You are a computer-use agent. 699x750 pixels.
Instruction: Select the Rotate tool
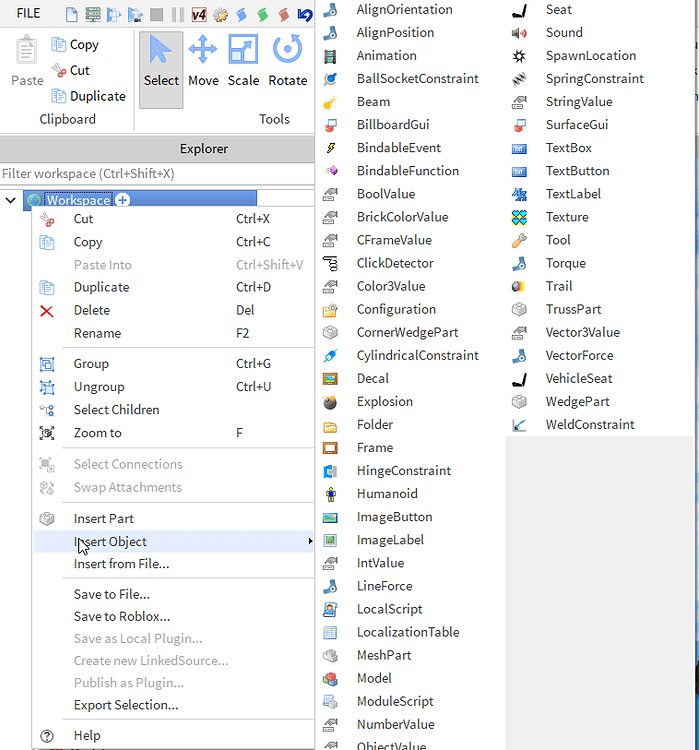click(288, 61)
